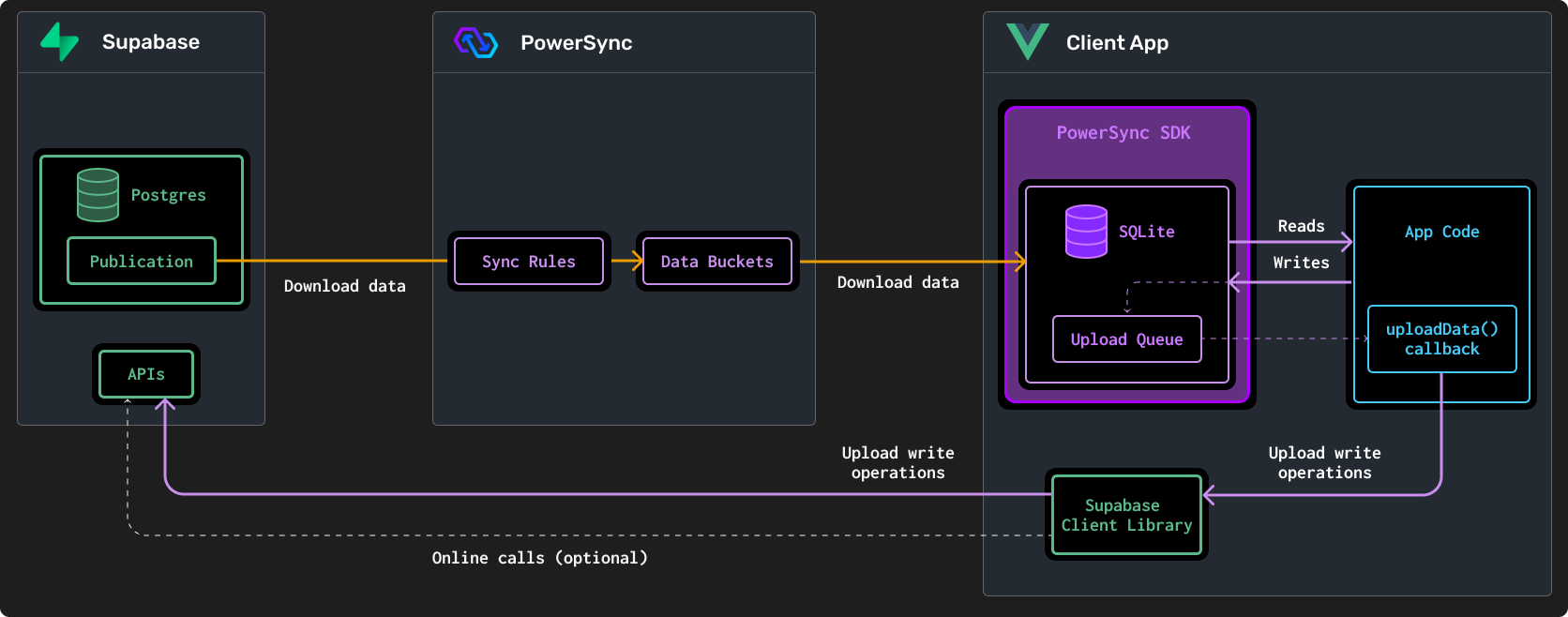Click the purple SQLite database icon
This screenshot has width=1568, height=617.
point(1086,232)
